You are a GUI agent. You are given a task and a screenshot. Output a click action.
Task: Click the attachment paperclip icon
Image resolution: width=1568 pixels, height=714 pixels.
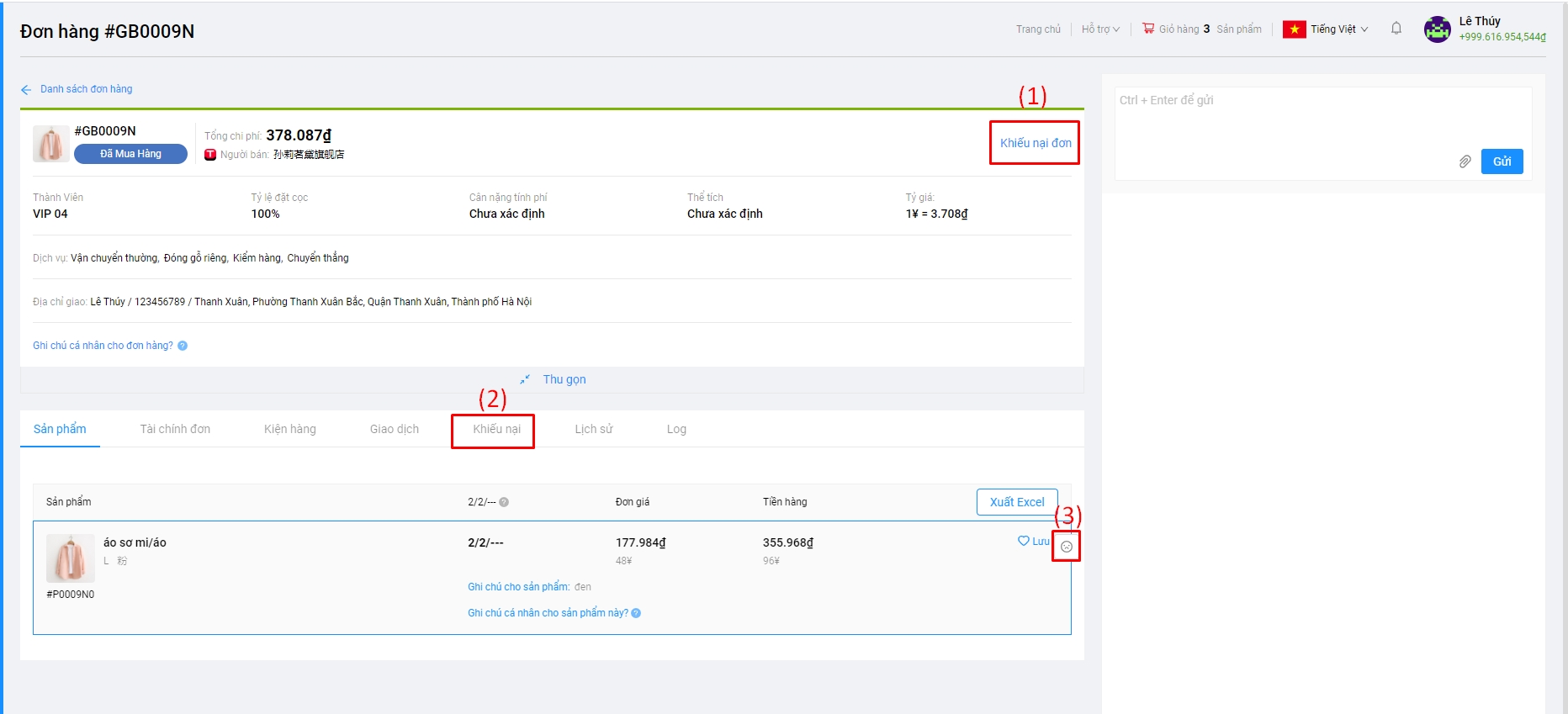pos(1465,161)
